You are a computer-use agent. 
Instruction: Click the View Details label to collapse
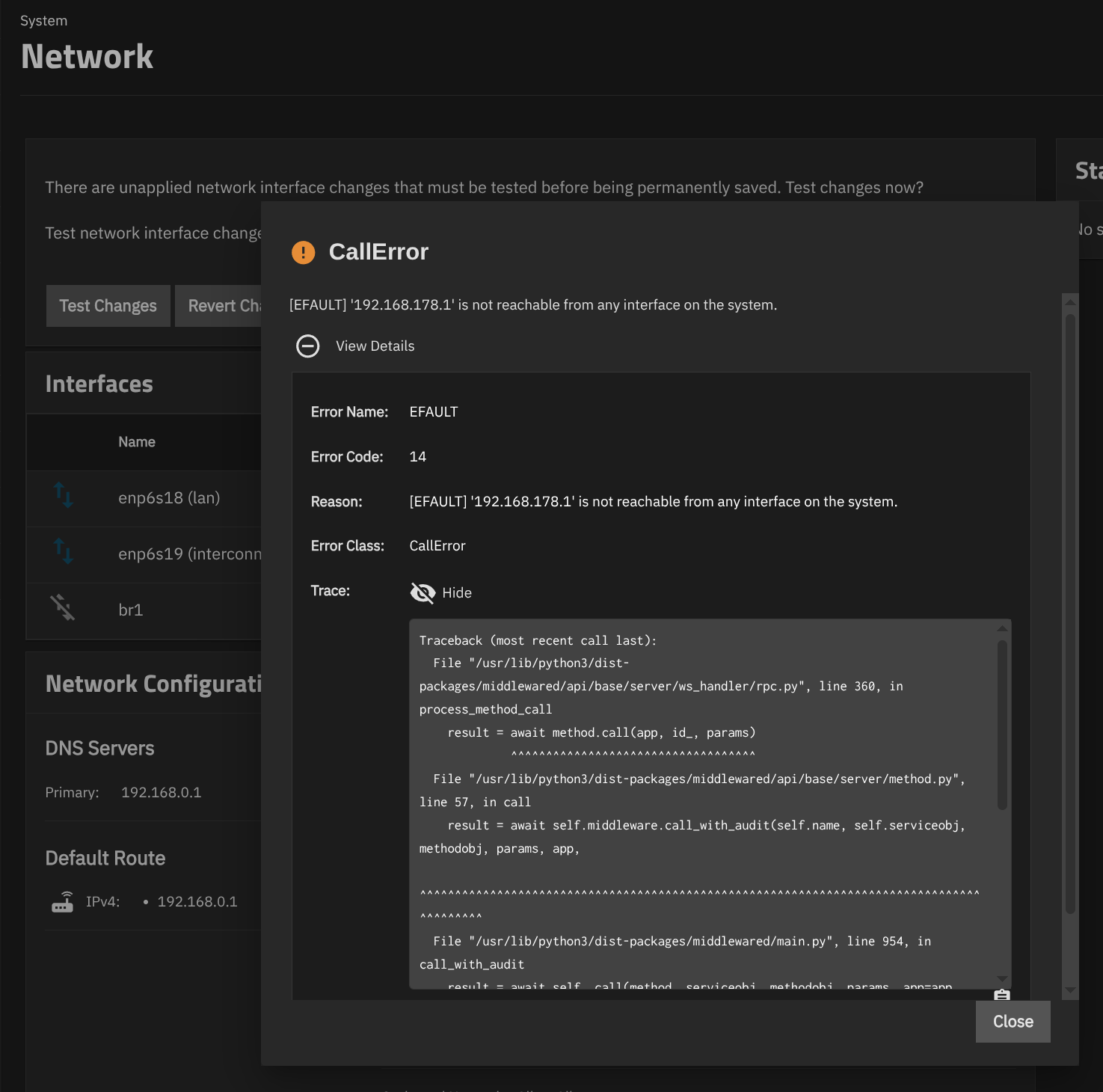pos(375,346)
